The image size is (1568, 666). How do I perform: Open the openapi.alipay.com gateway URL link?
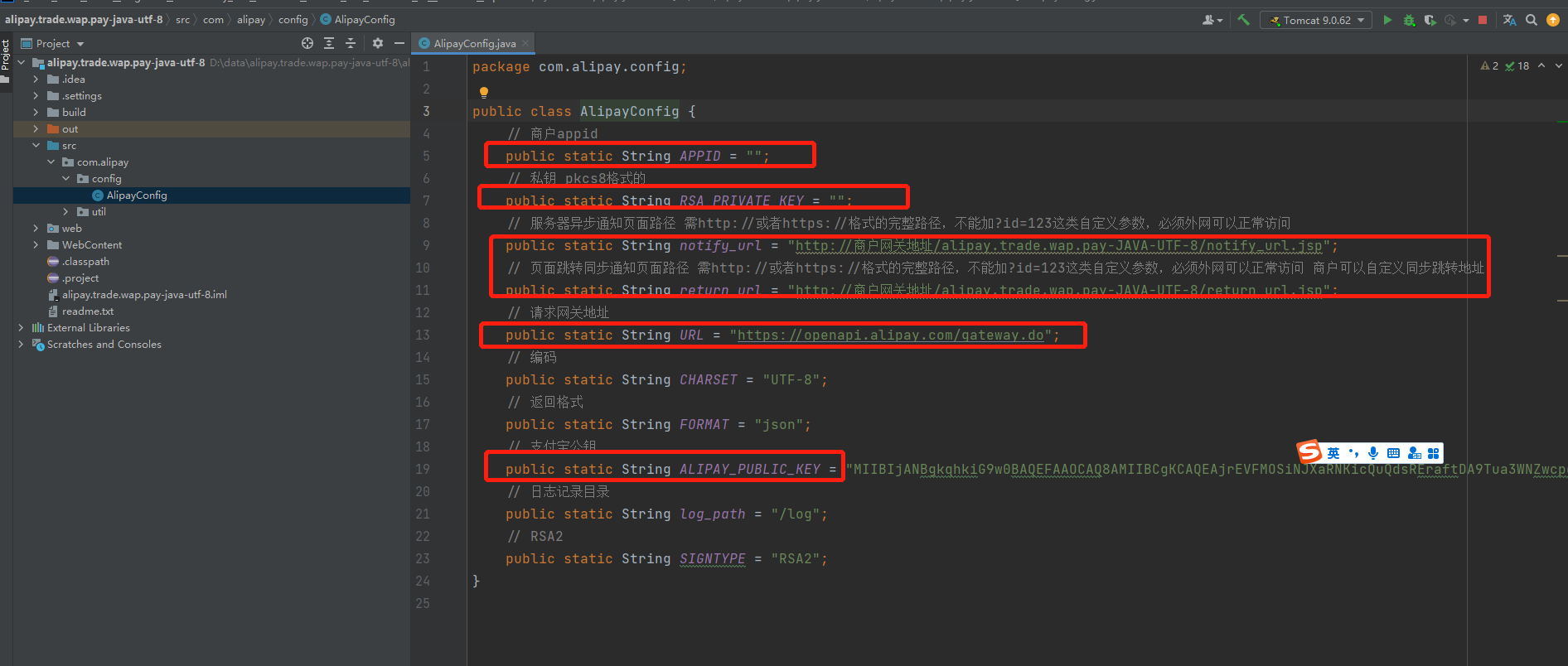891,335
